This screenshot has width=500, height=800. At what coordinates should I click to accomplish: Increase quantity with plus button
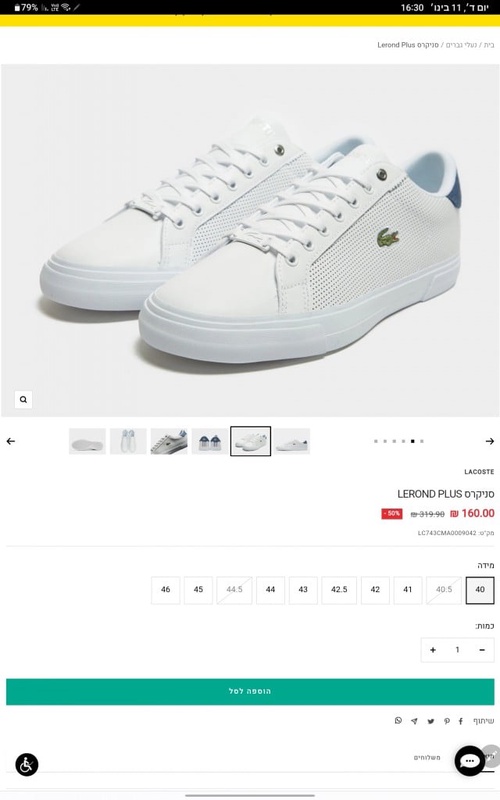tap(433, 650)
